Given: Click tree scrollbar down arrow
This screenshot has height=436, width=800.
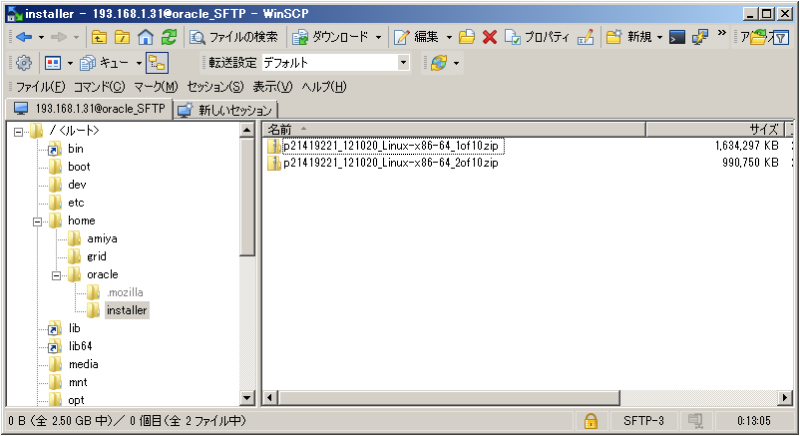Looking at the screenshot, I should [x=247, y=398].
